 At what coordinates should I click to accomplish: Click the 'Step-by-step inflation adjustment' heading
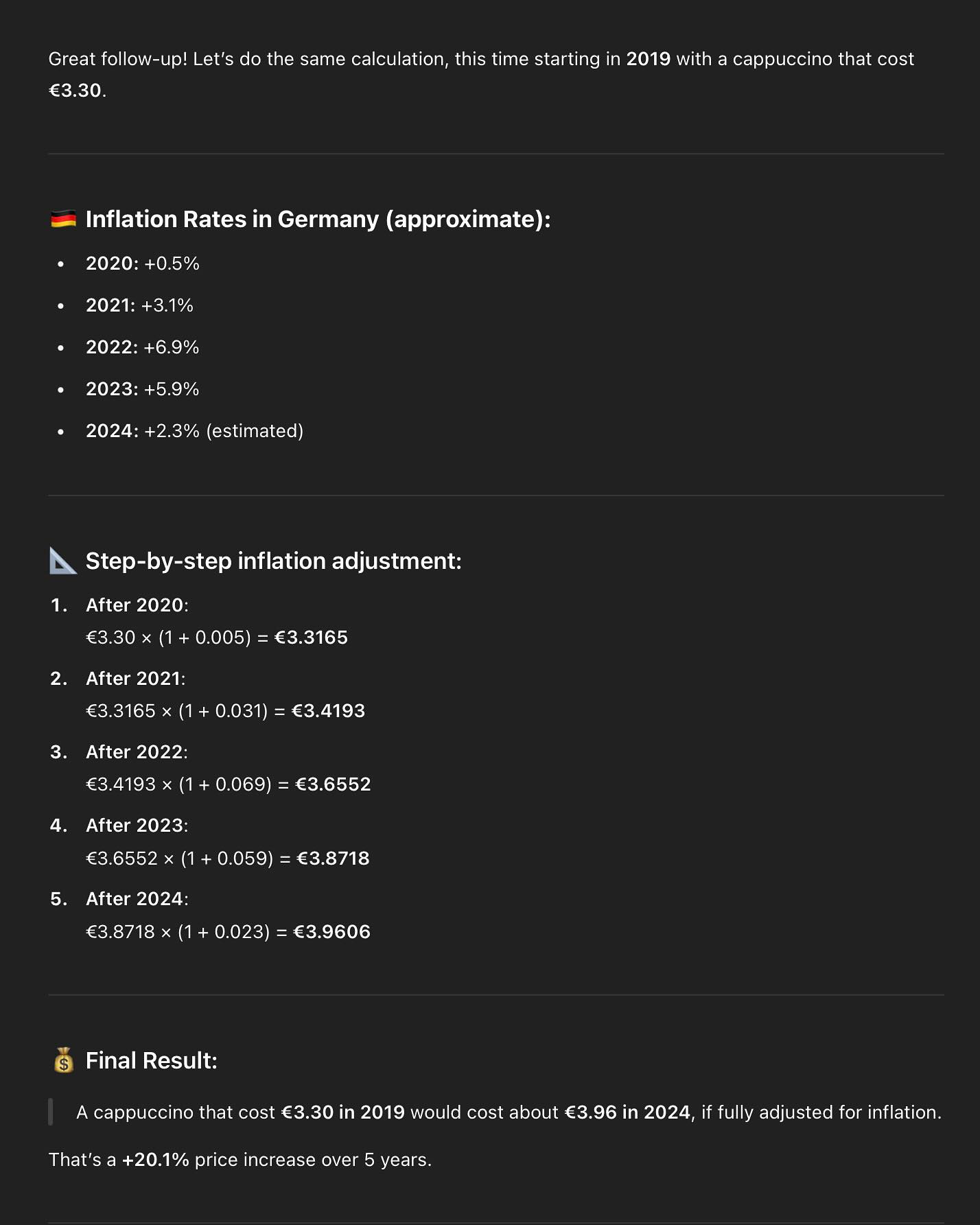273,561
